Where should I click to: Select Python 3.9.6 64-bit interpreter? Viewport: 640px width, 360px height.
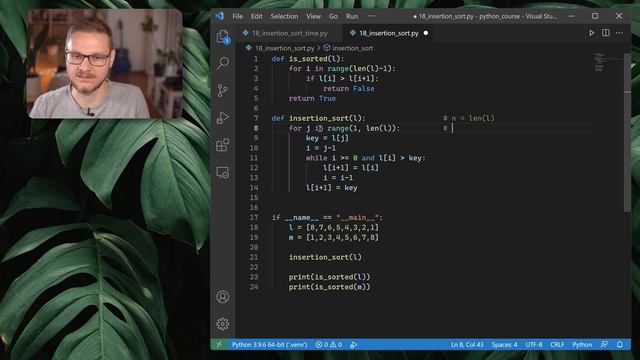pos(269,344)
